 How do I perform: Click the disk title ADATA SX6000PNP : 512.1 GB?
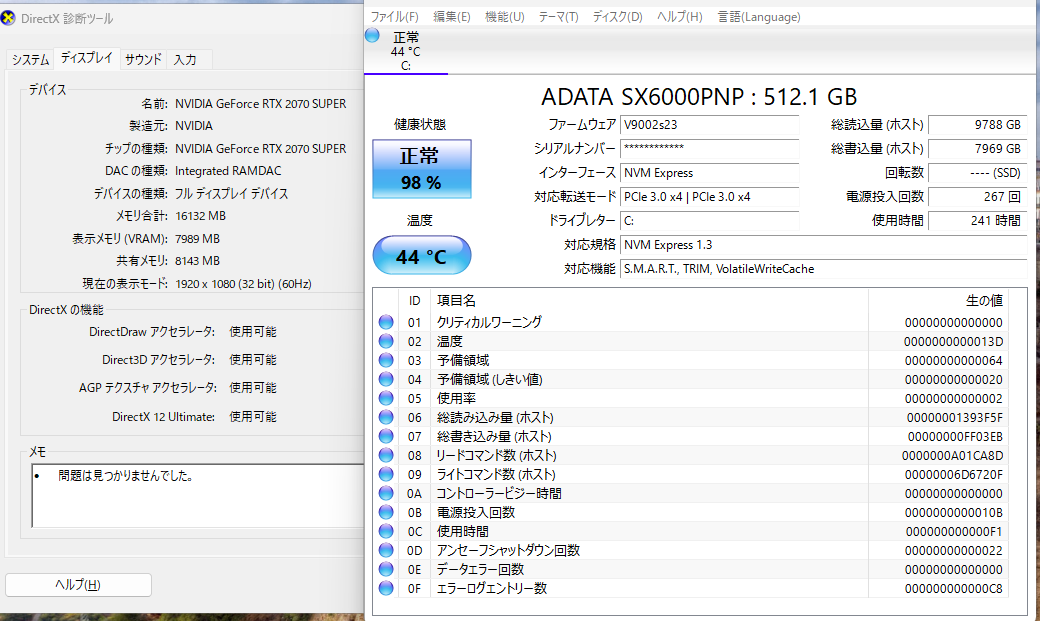(699, 97)
